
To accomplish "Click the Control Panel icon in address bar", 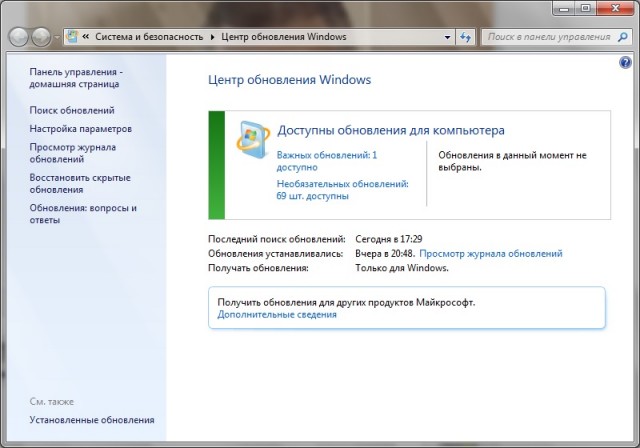I will point(72,37).
